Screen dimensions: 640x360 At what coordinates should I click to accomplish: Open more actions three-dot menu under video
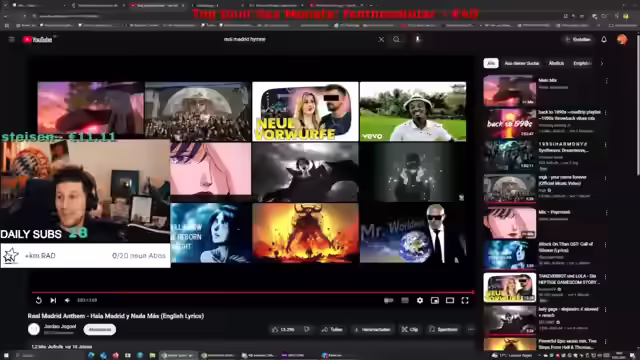(471, 329)
